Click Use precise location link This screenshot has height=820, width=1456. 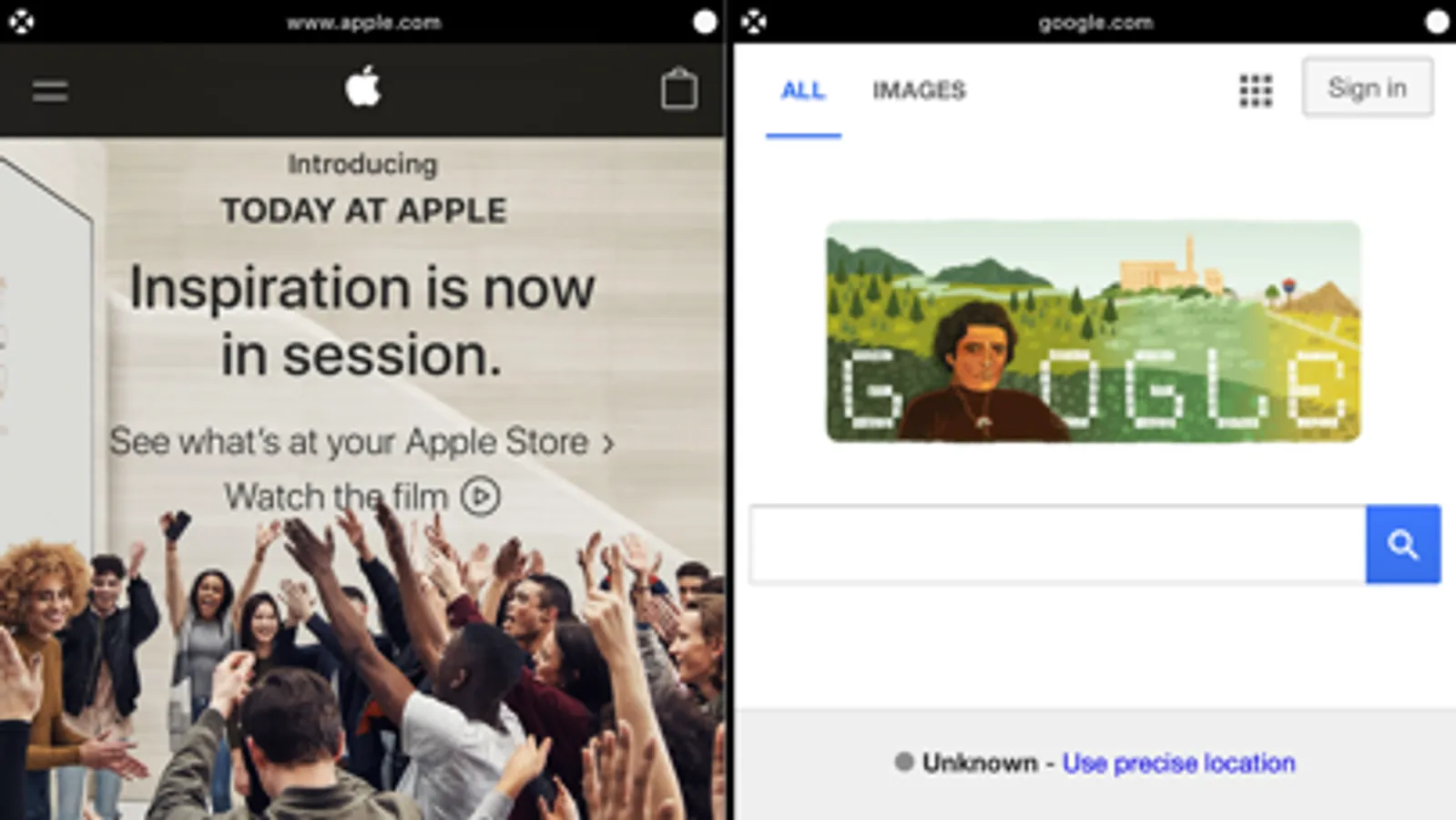(1178, 763)
